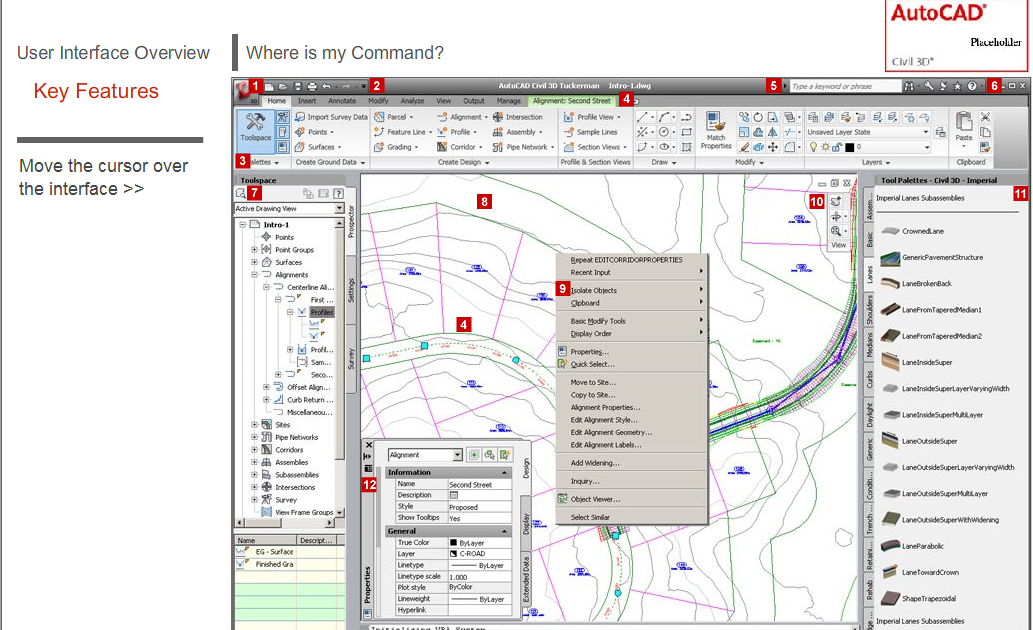Open the Unsaved Layer State dropdown
Screen dimensions: 1033x630
click(926, 132)
